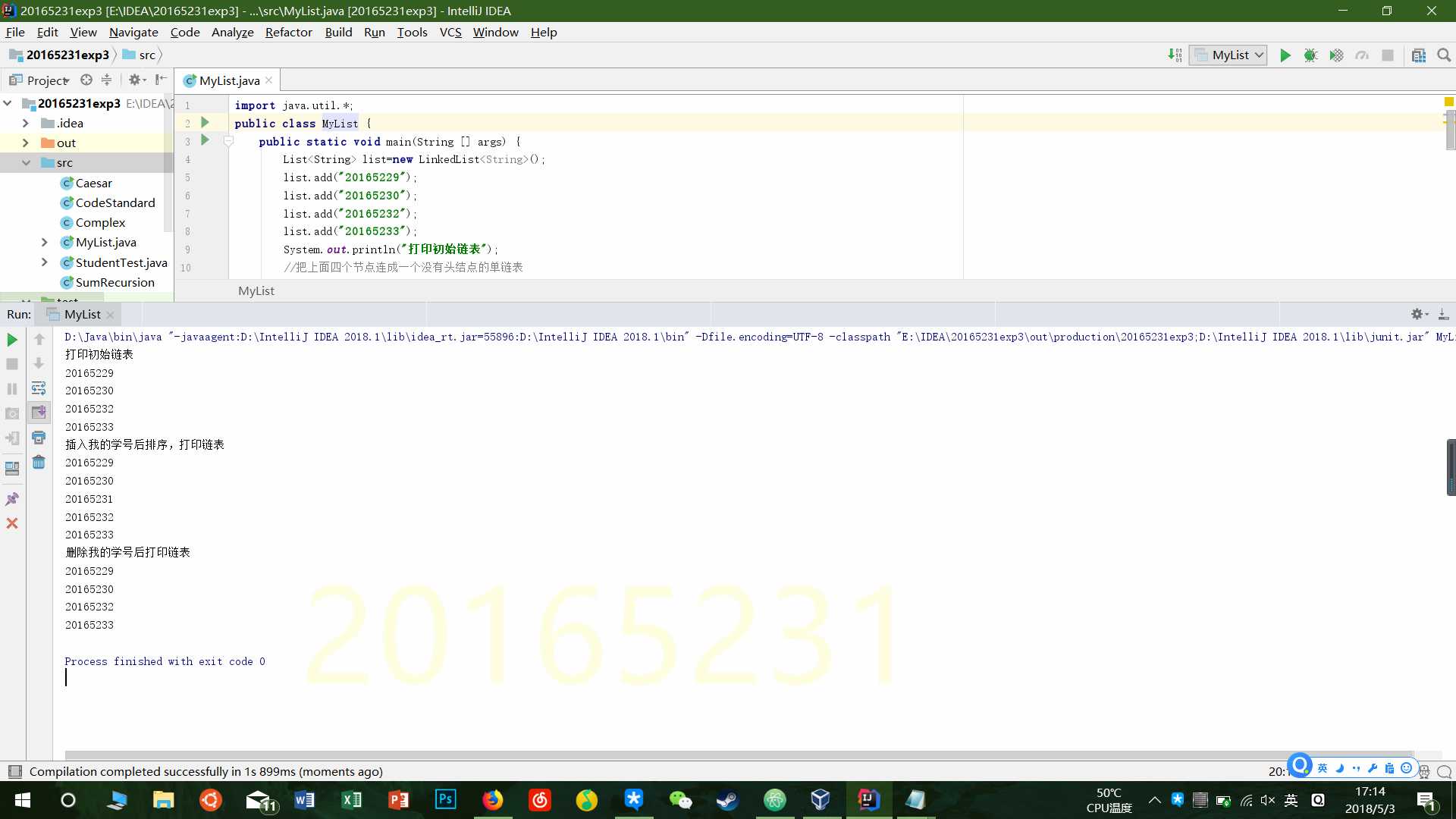Collapse the 20165231exp3 project root
This screenshot has height=819, width=1456.
(x=8, y=103)
